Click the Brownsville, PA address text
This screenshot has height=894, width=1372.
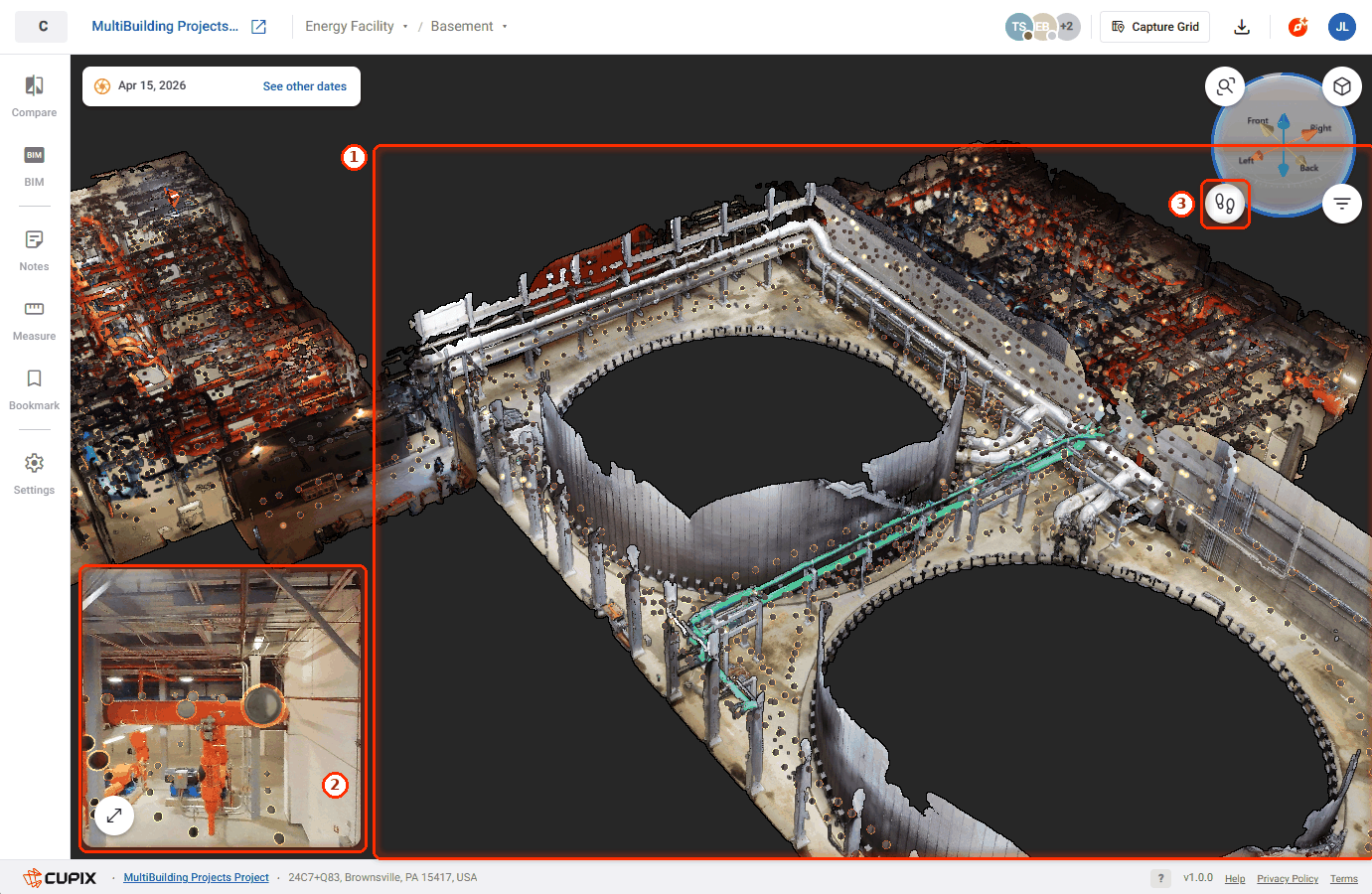pyautogui.click(x=382, y=878)
